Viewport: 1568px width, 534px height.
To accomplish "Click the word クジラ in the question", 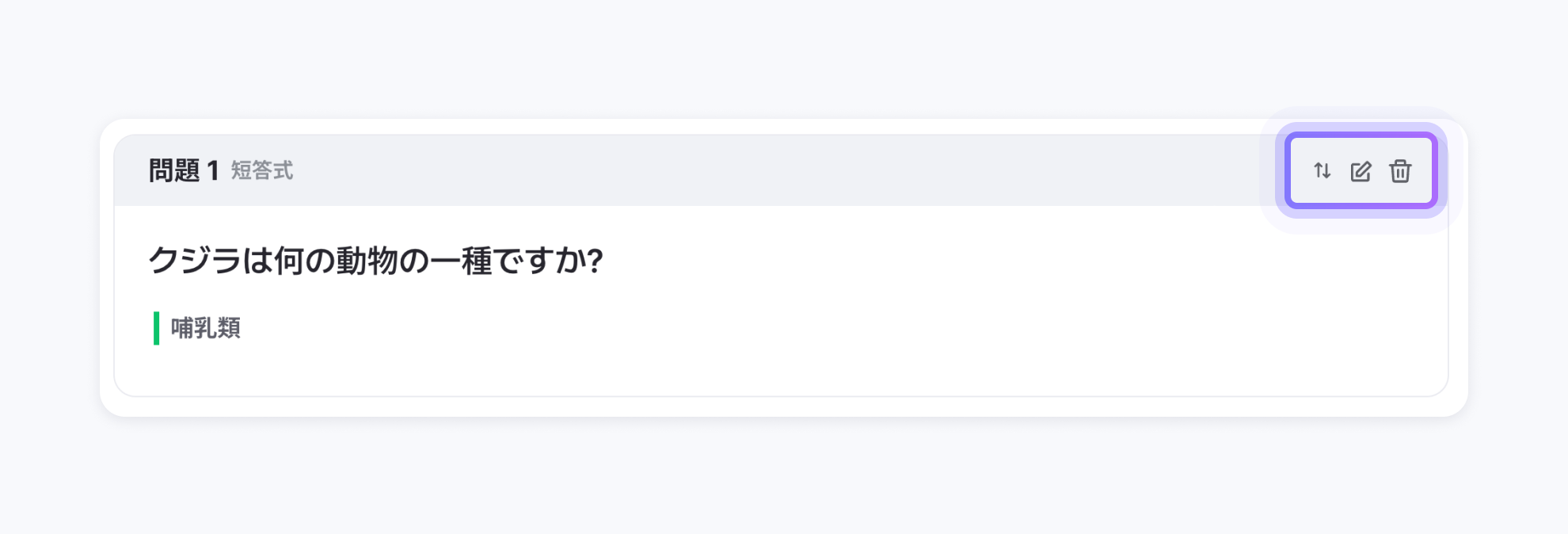I will click(195, 261).
